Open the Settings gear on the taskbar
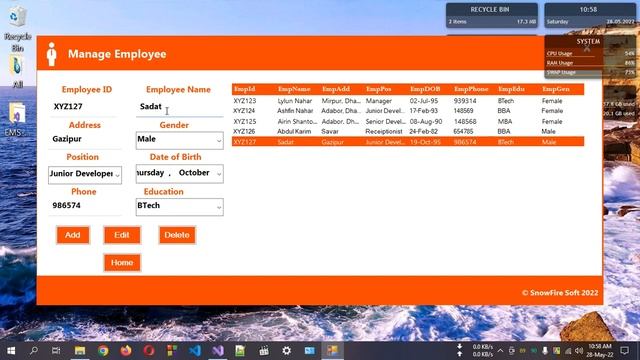640x360 pixels. (x=287, y=351)
